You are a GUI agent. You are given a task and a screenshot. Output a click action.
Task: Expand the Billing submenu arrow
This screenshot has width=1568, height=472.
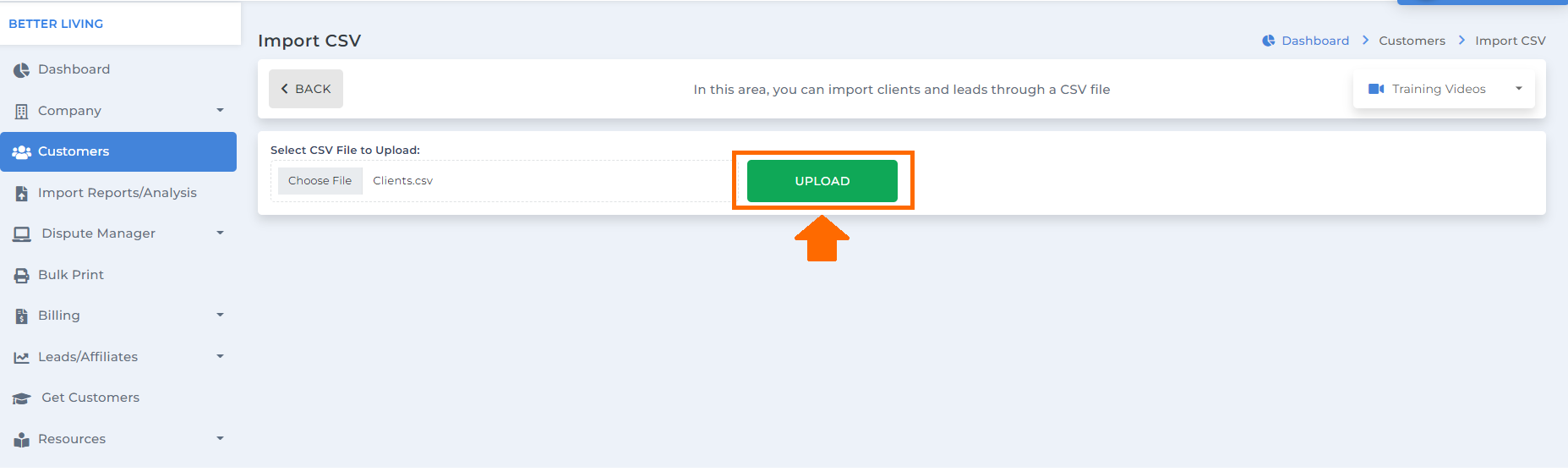pyautogui.click(x=220, y=315)
